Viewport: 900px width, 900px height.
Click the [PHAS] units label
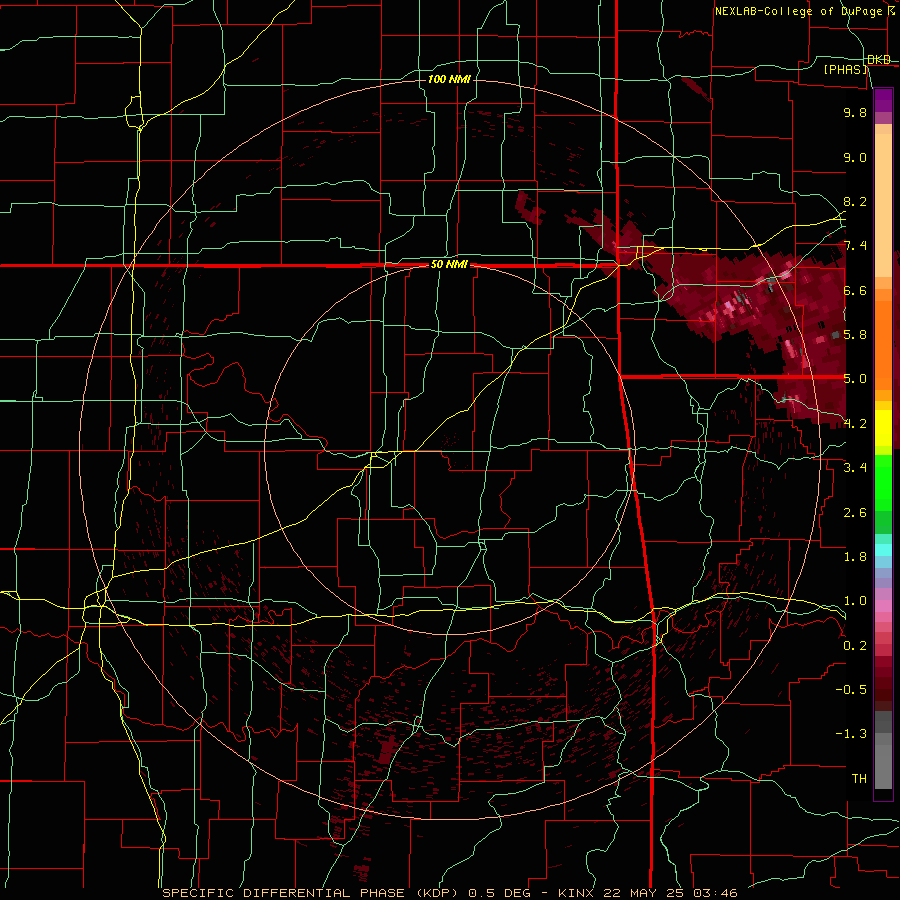(846, 70)
